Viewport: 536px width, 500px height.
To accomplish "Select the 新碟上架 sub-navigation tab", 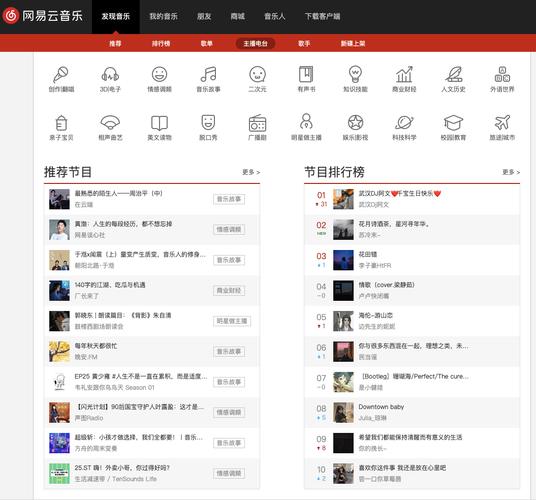I will 353,43.
